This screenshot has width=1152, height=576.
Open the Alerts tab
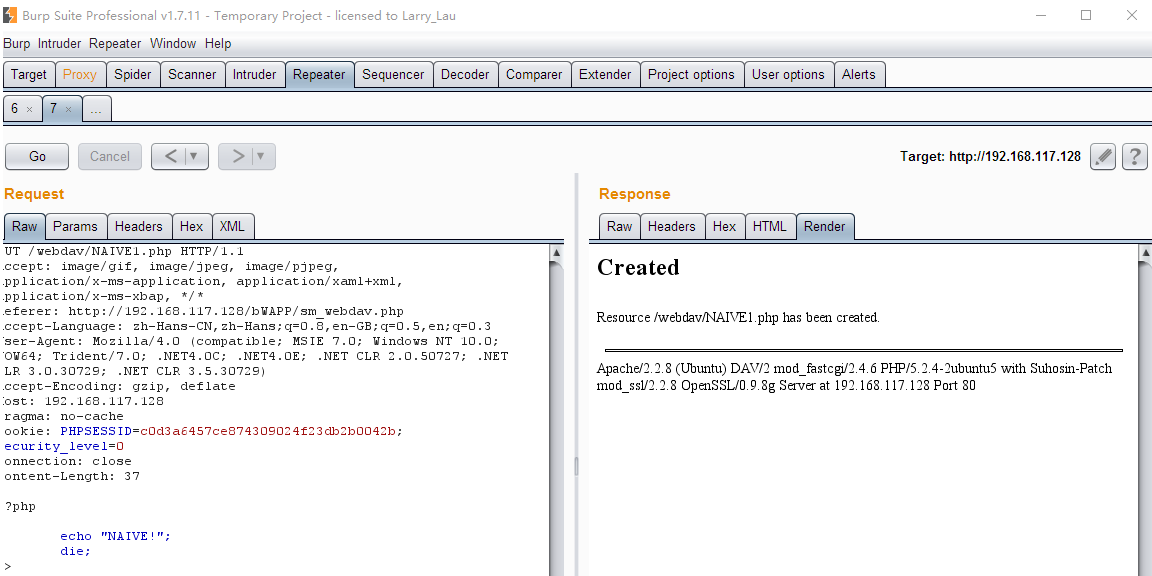[x=859, y=75]
